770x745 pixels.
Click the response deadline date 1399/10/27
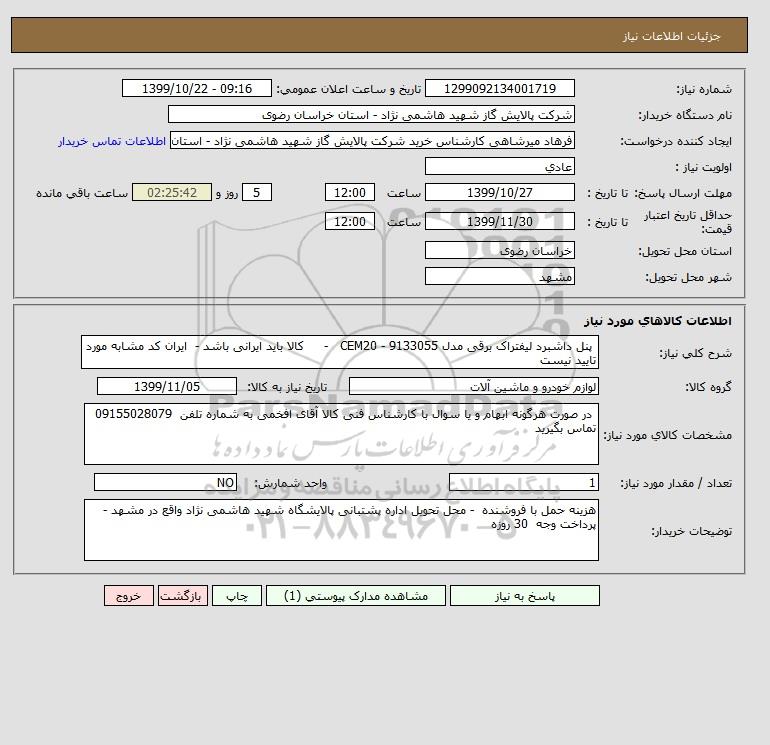coord(500,193)
